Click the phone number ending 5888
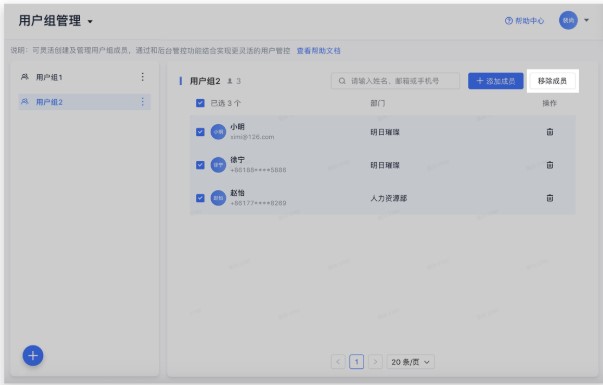 258,170
